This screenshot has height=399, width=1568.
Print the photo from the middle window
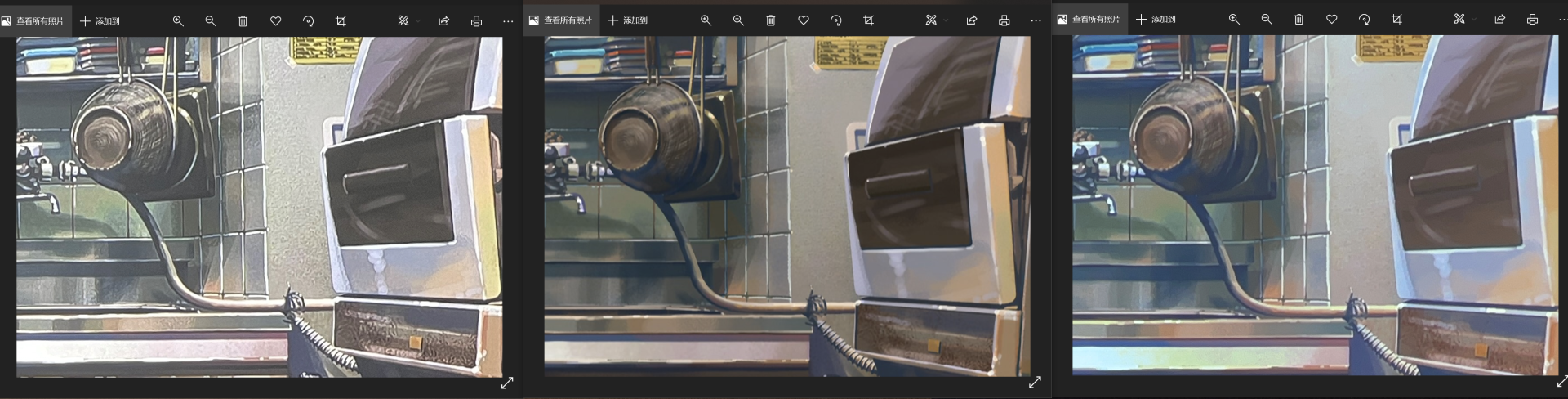pyautogui.click(x=1004, y=20)
